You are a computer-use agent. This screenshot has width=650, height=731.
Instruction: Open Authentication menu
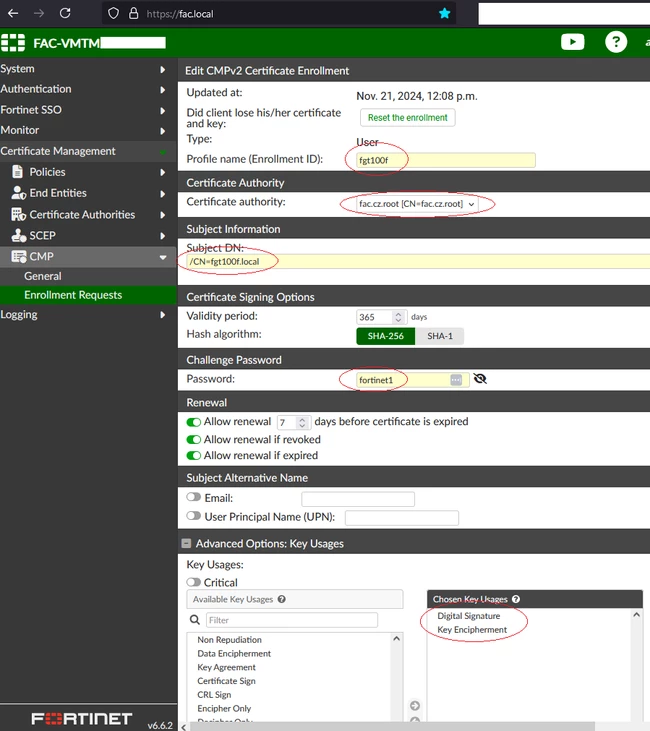(x=36, y=89)
